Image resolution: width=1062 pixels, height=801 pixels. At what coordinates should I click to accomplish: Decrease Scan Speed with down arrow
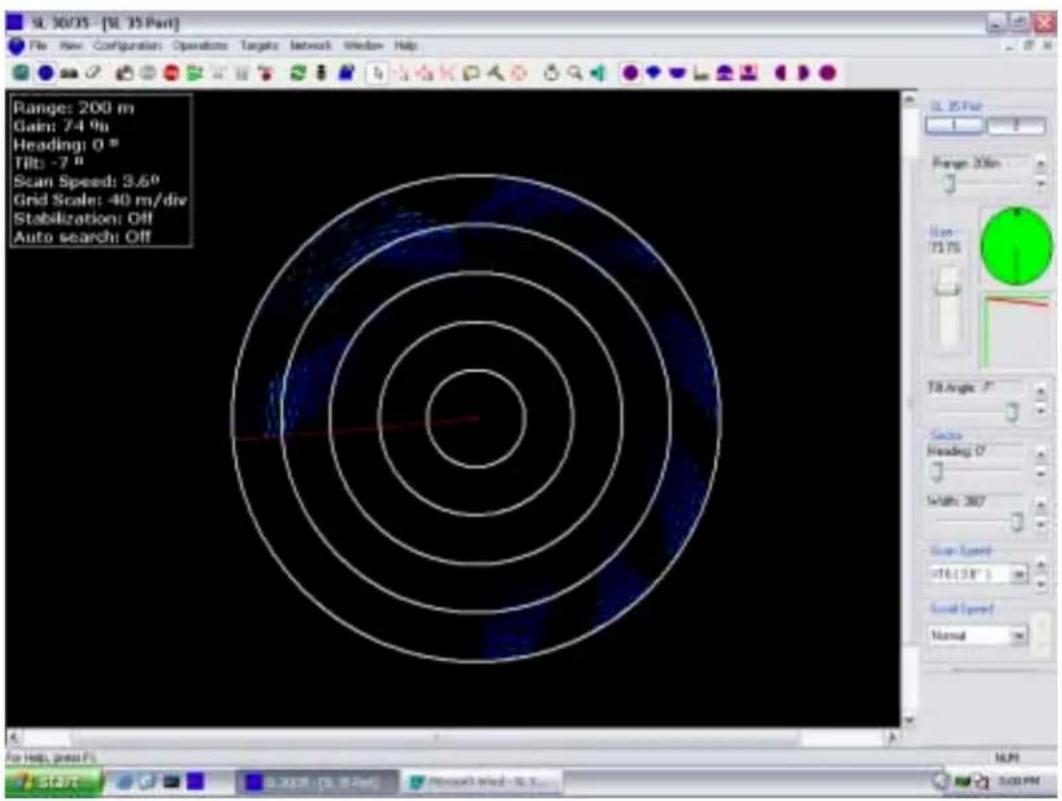1040,583
